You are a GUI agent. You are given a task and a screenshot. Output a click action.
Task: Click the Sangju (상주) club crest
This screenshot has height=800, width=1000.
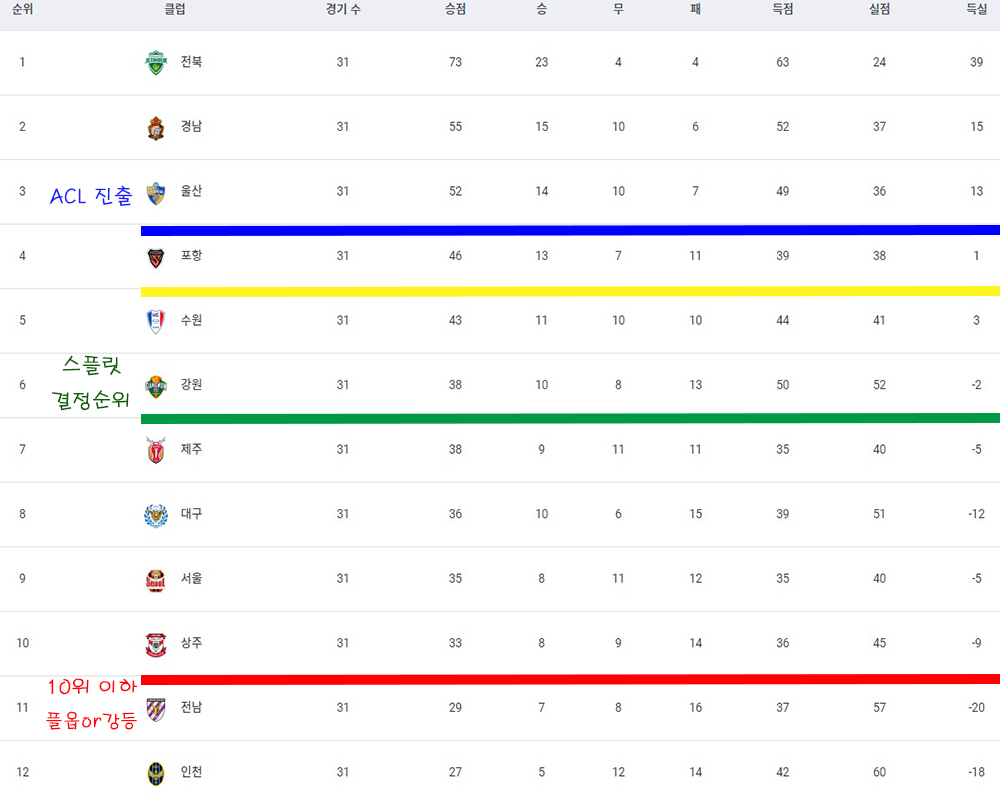click(156, 644)
